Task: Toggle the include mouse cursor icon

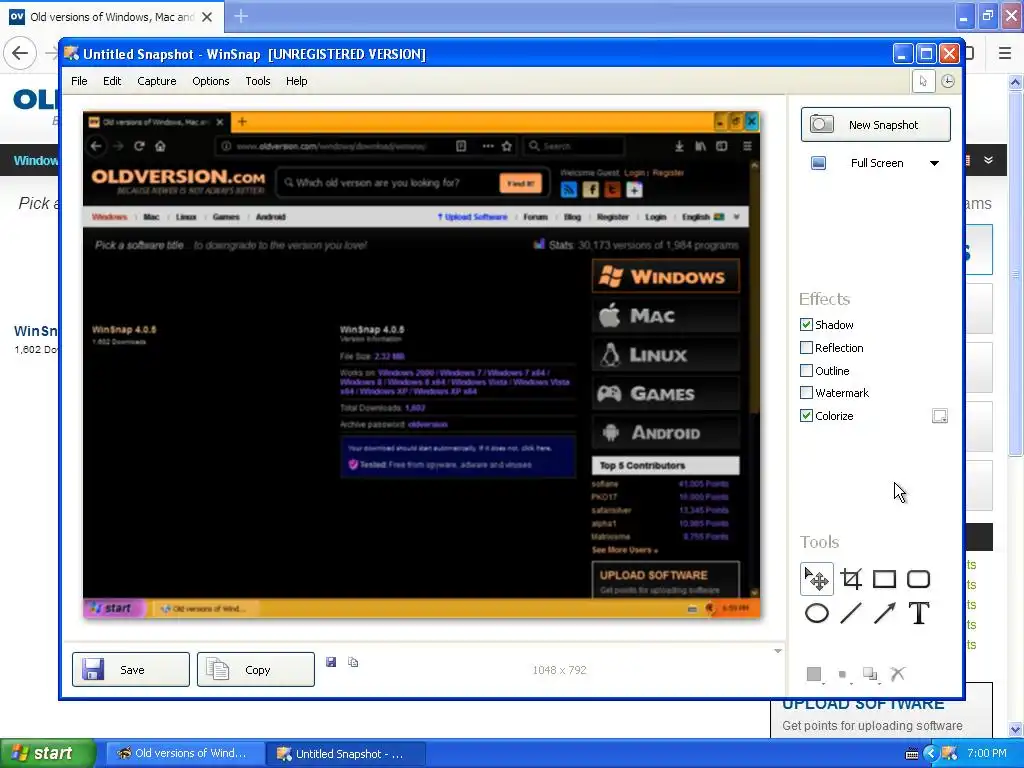Action: coord(923,82)
